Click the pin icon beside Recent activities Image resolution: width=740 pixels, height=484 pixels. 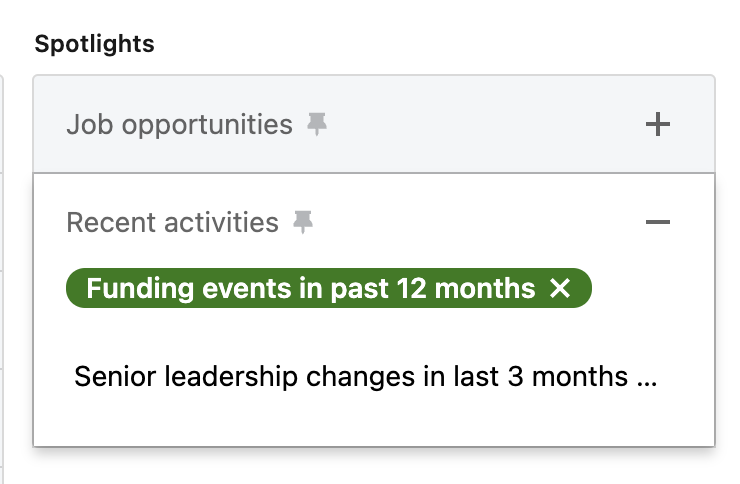(302, 222)
